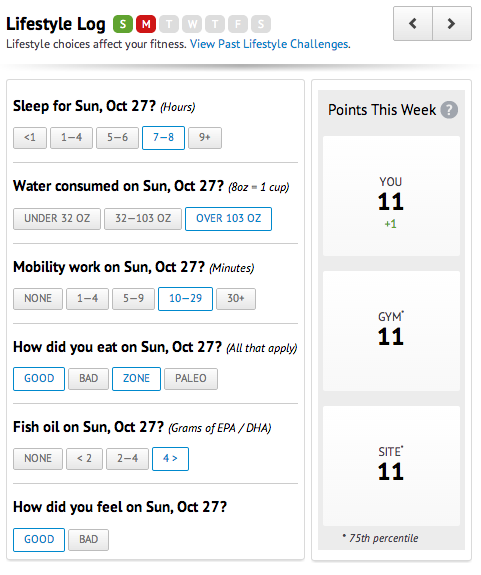The image size is (481, 575).
Task: Go to next day with right arrow
Action: [452, 23]
